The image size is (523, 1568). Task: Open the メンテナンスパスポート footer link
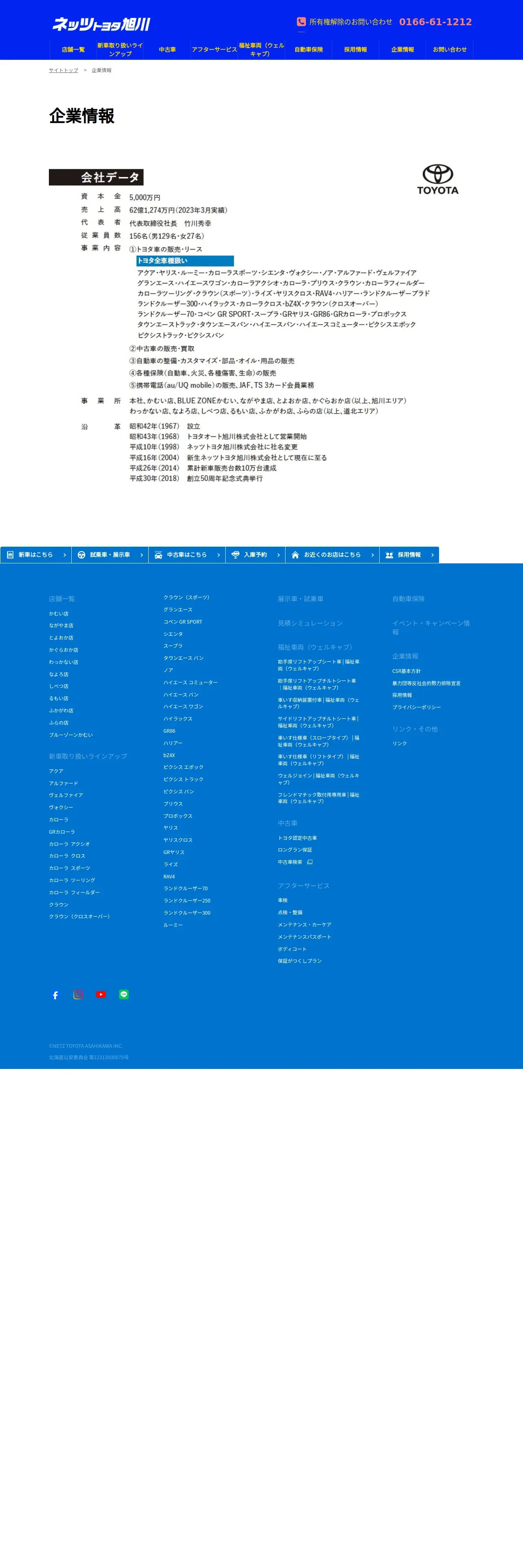(305, 937)
